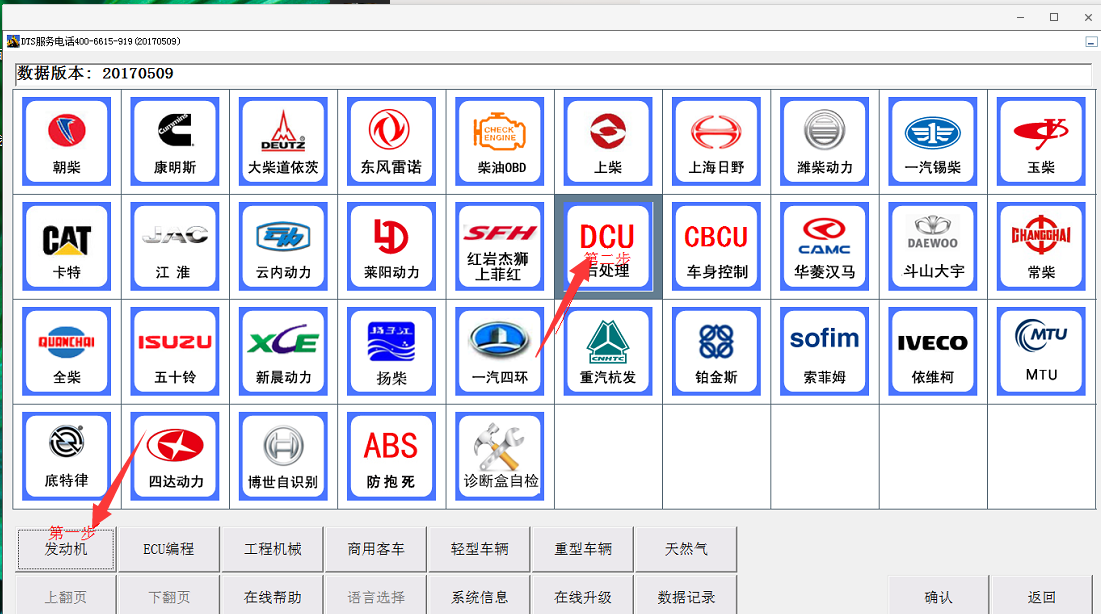Open the SFH 红岩杰狮上菲红 icon
The width and height of the screenshot is (1101, 614).
click(x=500, y=247)
